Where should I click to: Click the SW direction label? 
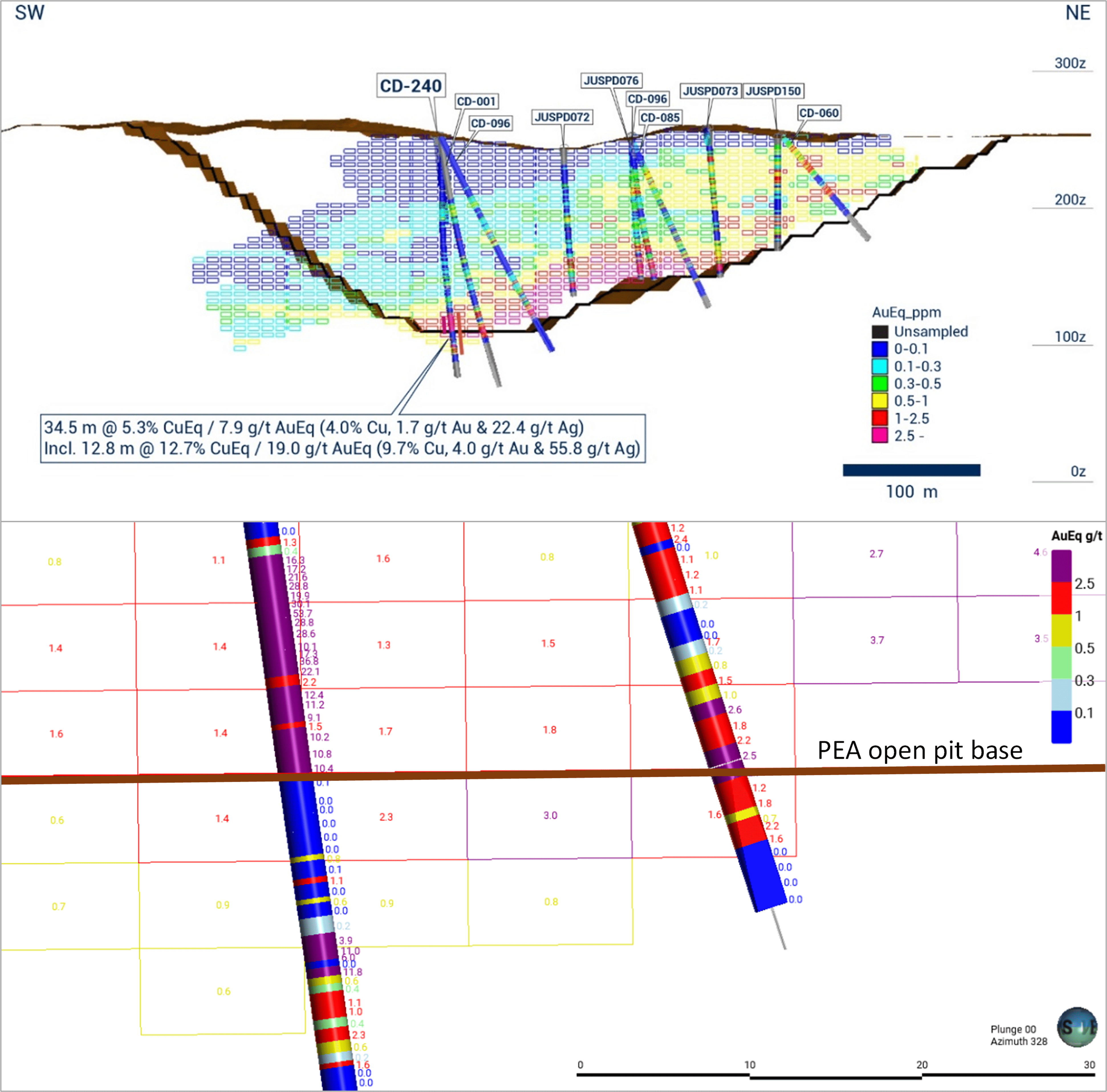(x=29, y=13)
